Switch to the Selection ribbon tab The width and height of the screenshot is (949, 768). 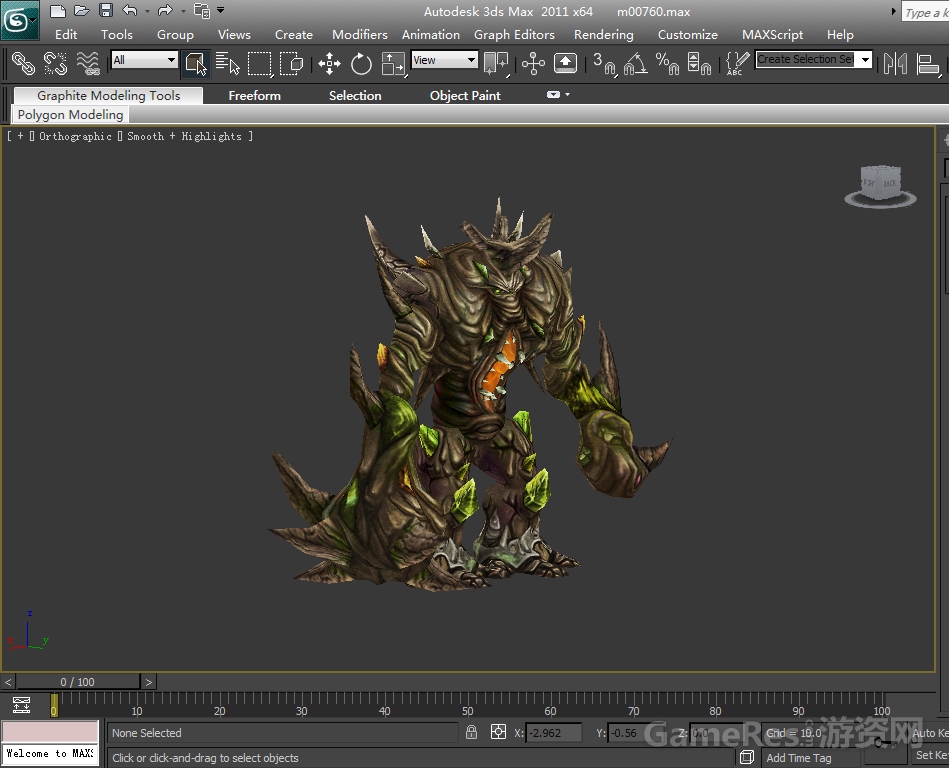coord(355,96)
